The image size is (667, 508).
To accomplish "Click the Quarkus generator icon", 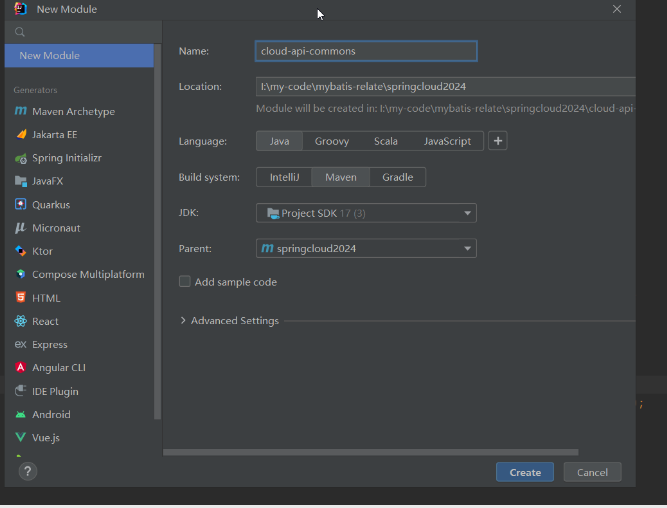I will tap(20, 204).
